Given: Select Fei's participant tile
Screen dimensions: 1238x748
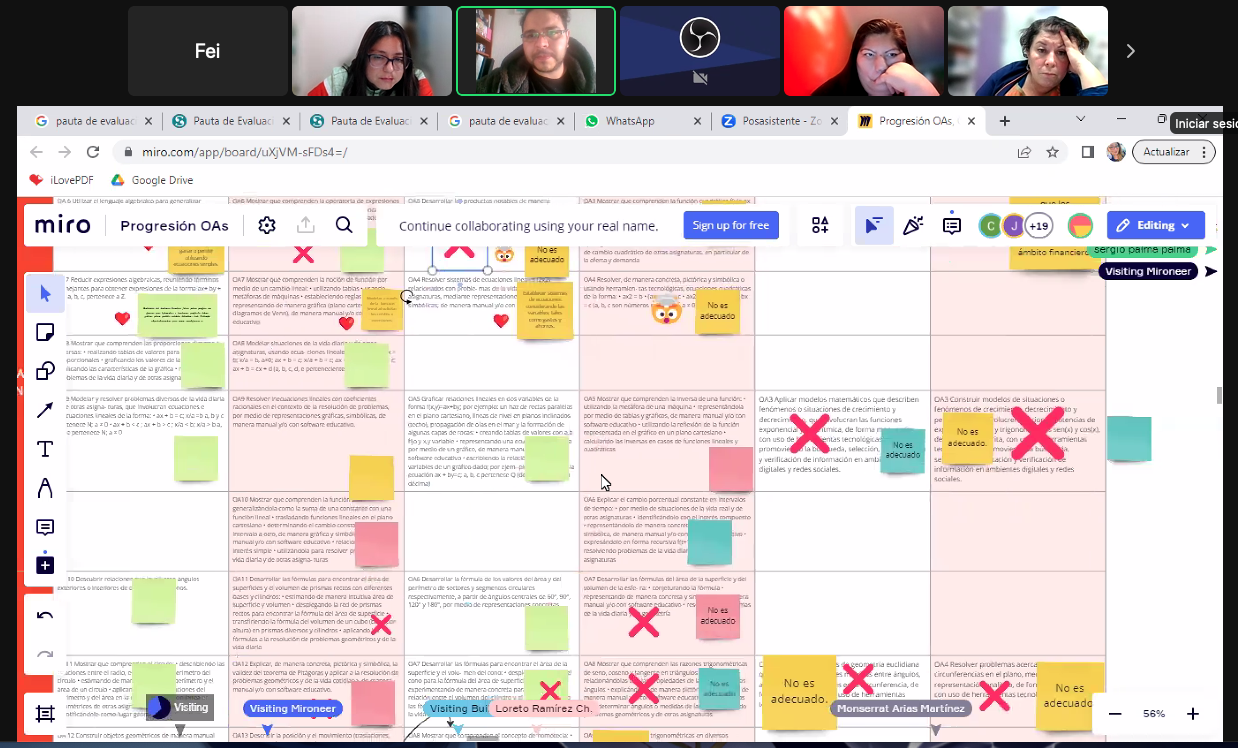Looking at the screenshot, I should click(206, 51).
